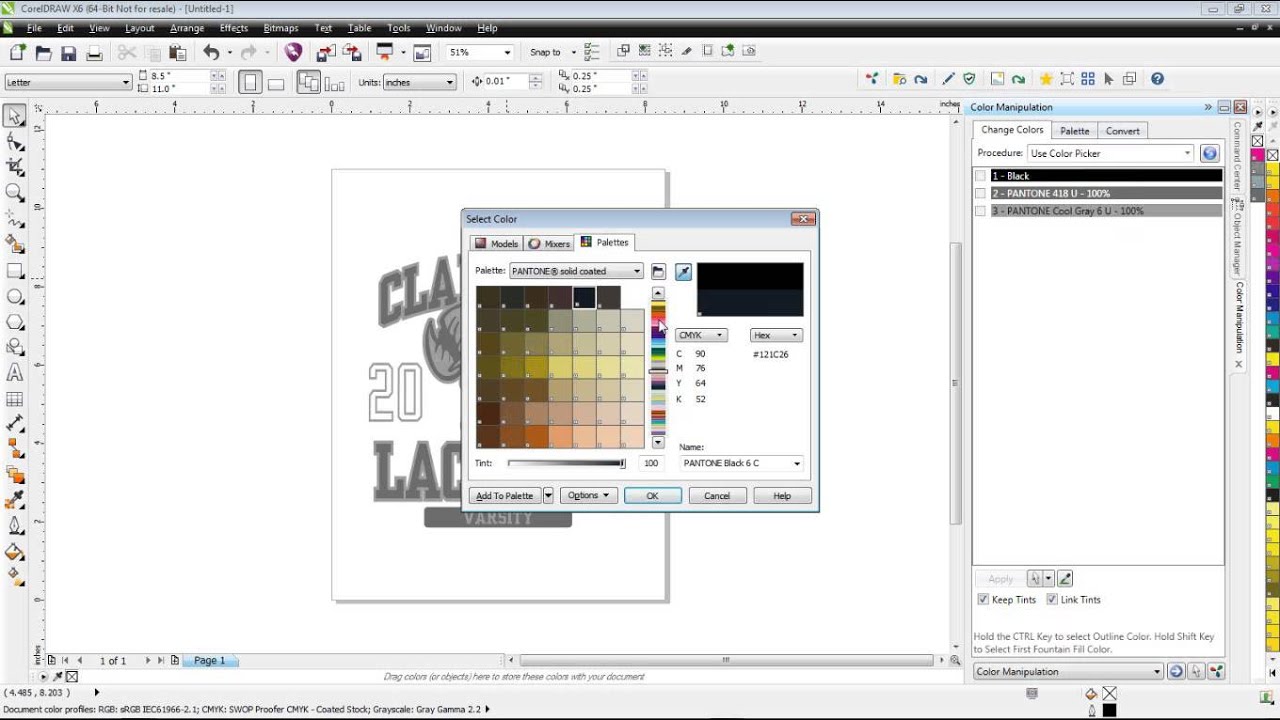Select the Table tool in the toolbox

point(15,399)
